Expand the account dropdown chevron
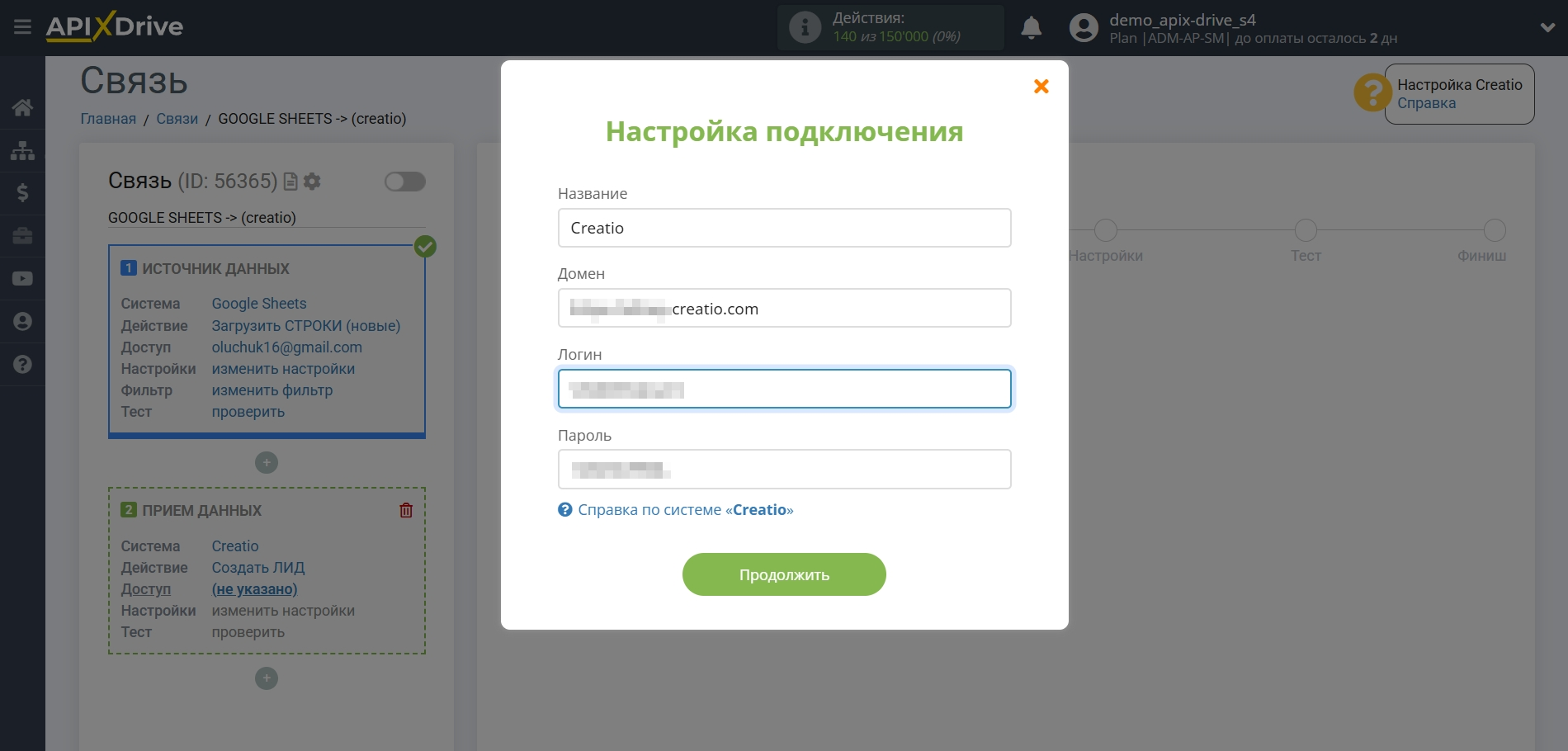This screenshot has height=751, width=1568. [x=1547, y=27]
